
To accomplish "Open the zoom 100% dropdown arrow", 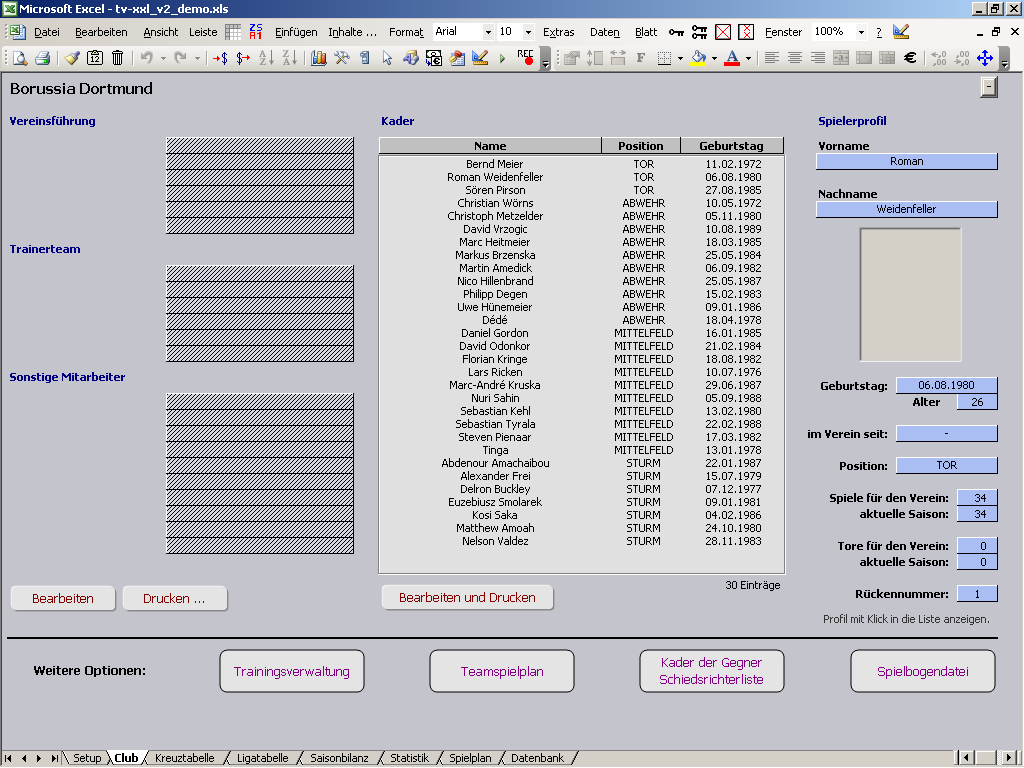I will tap(861, 32).
